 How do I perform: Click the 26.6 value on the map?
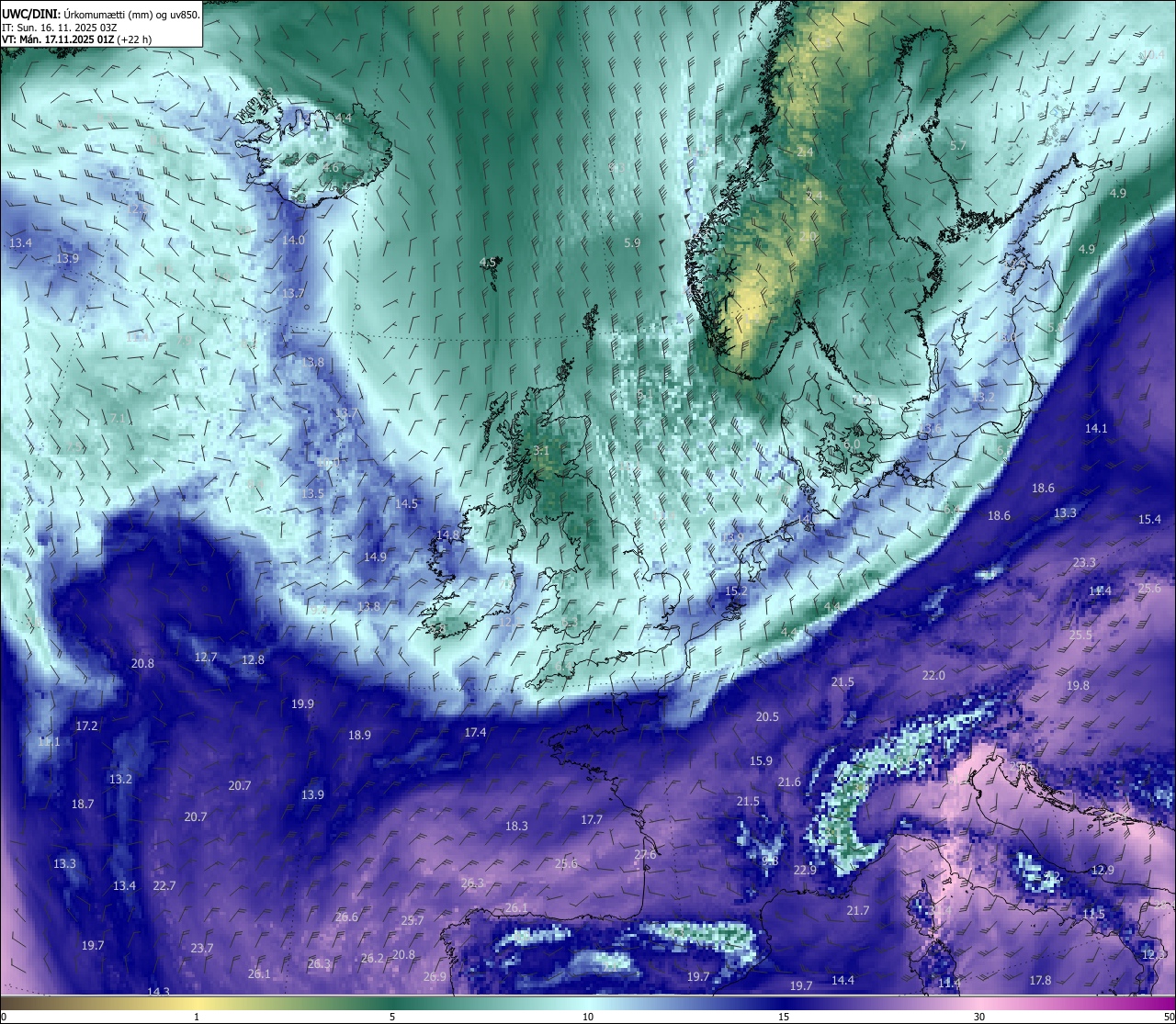click(346, 917)
